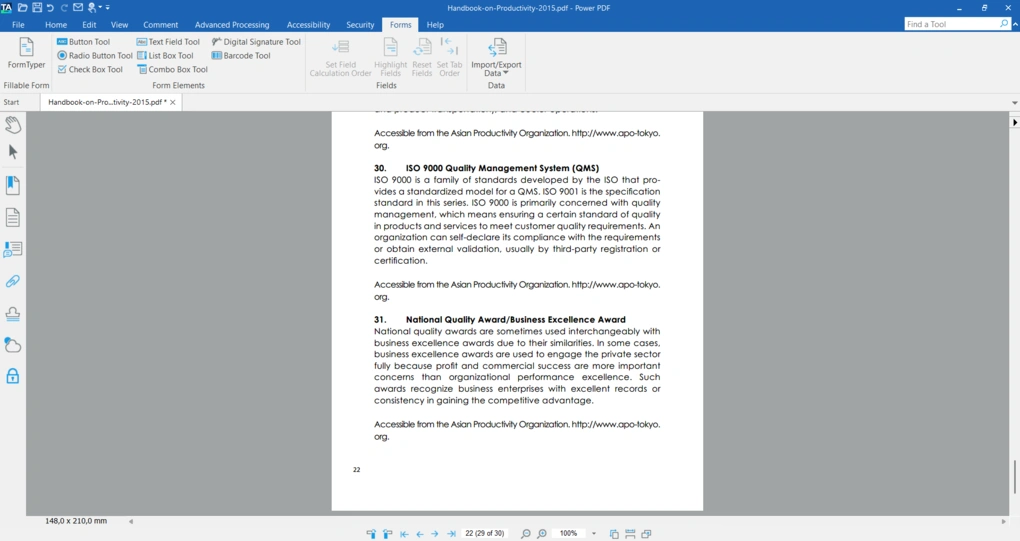Select the Check Box Tool

pyautogui.click(x=90, y=69)
